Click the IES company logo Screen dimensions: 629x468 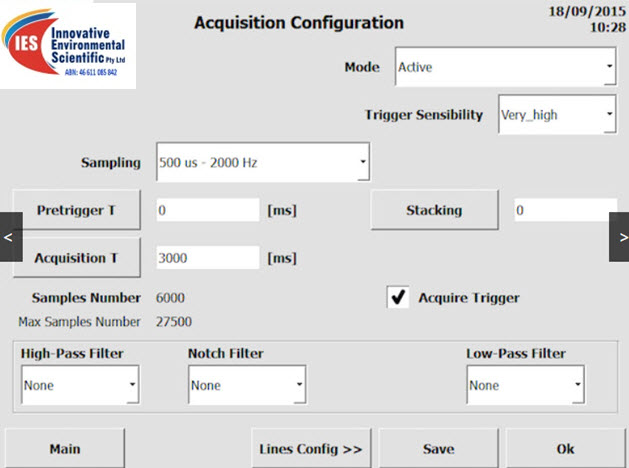pyautogui.click(x=68, y=46)
